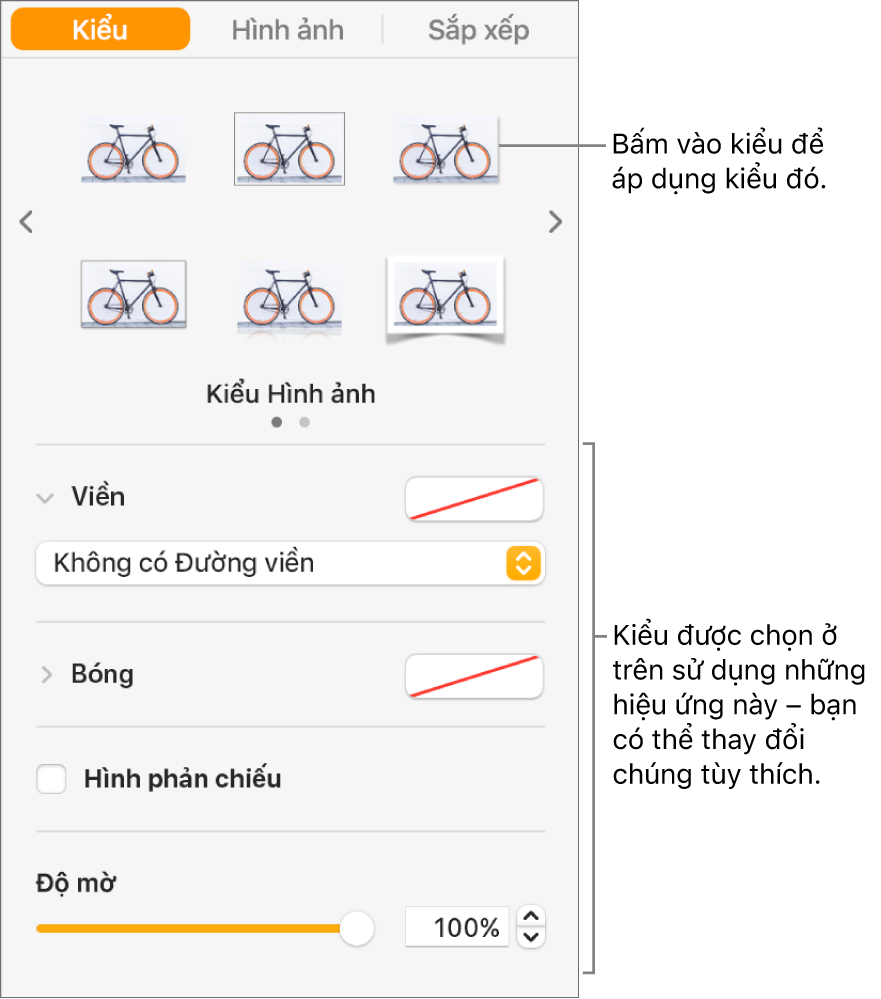Apply the thin bordered bicycle style

coord(289,149)
